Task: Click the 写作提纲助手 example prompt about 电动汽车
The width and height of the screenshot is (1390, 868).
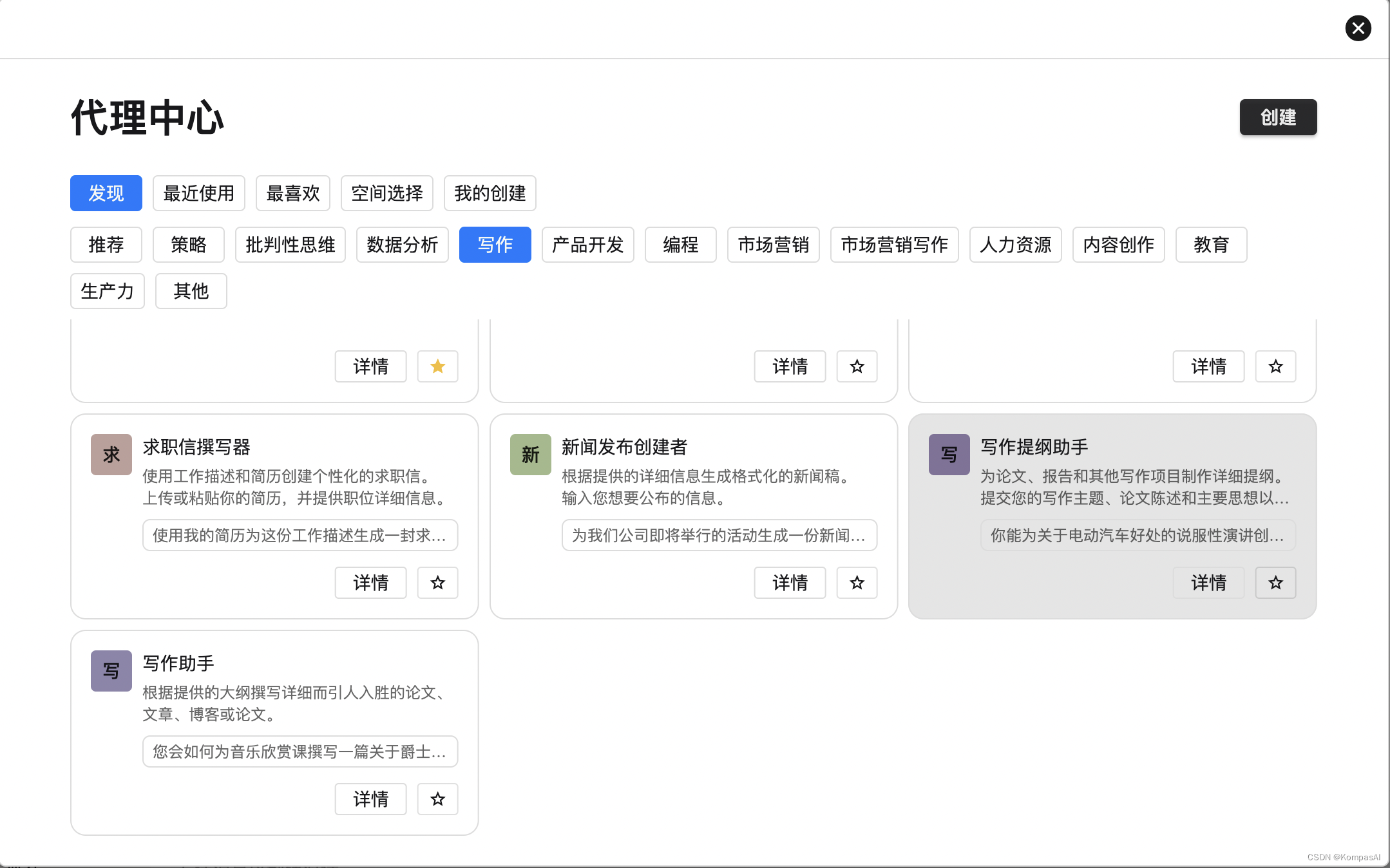Action: pos(1138,535)
